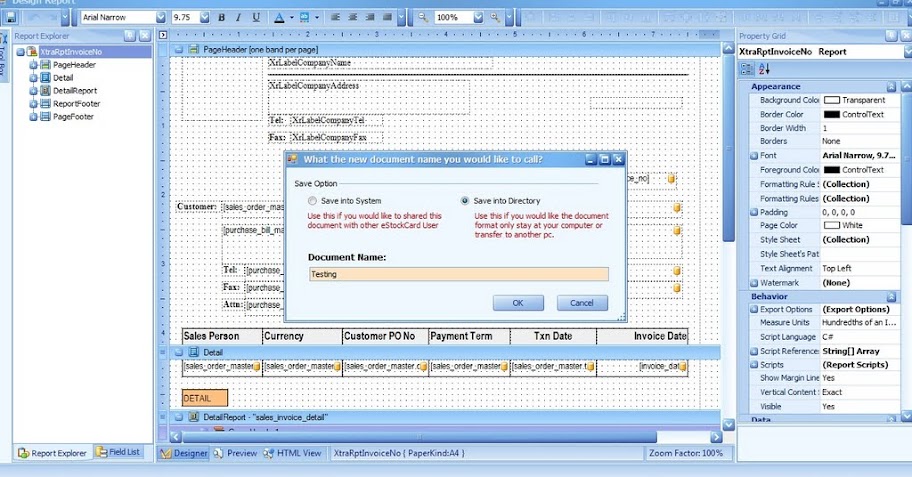Align text left in toolbar
Viewport: 912px width, 477px height.
[x=335, y=17]
